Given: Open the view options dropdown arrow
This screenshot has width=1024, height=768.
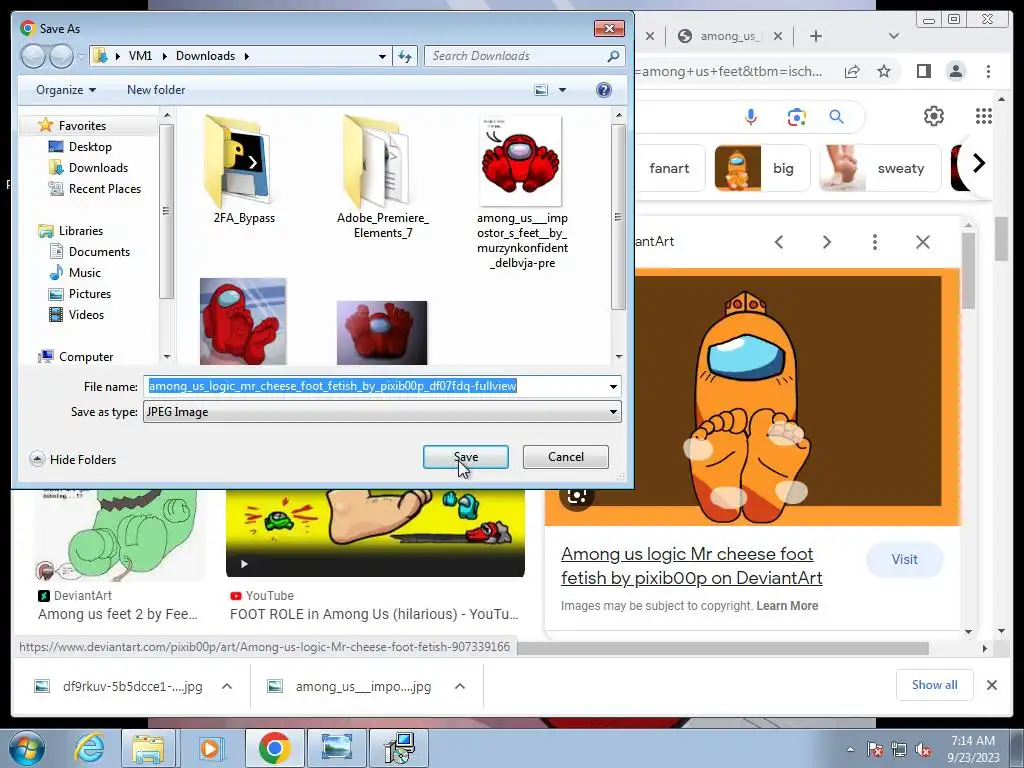Looking at the screenshot, I should 562,90.
